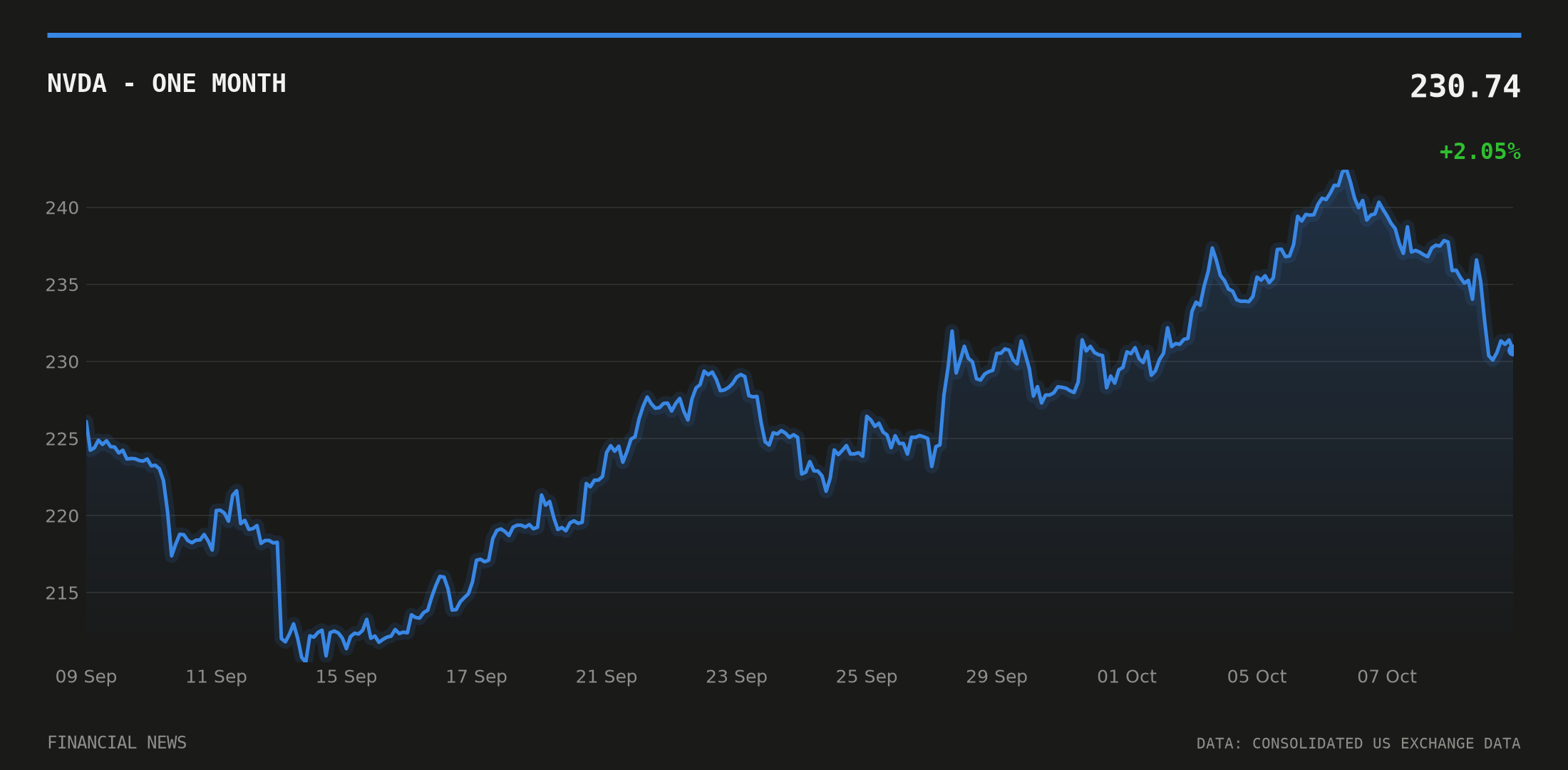Viewport: 1568px width, 770px height.
Task: Click the 23 Sep date label
Action: pos(736,677)
